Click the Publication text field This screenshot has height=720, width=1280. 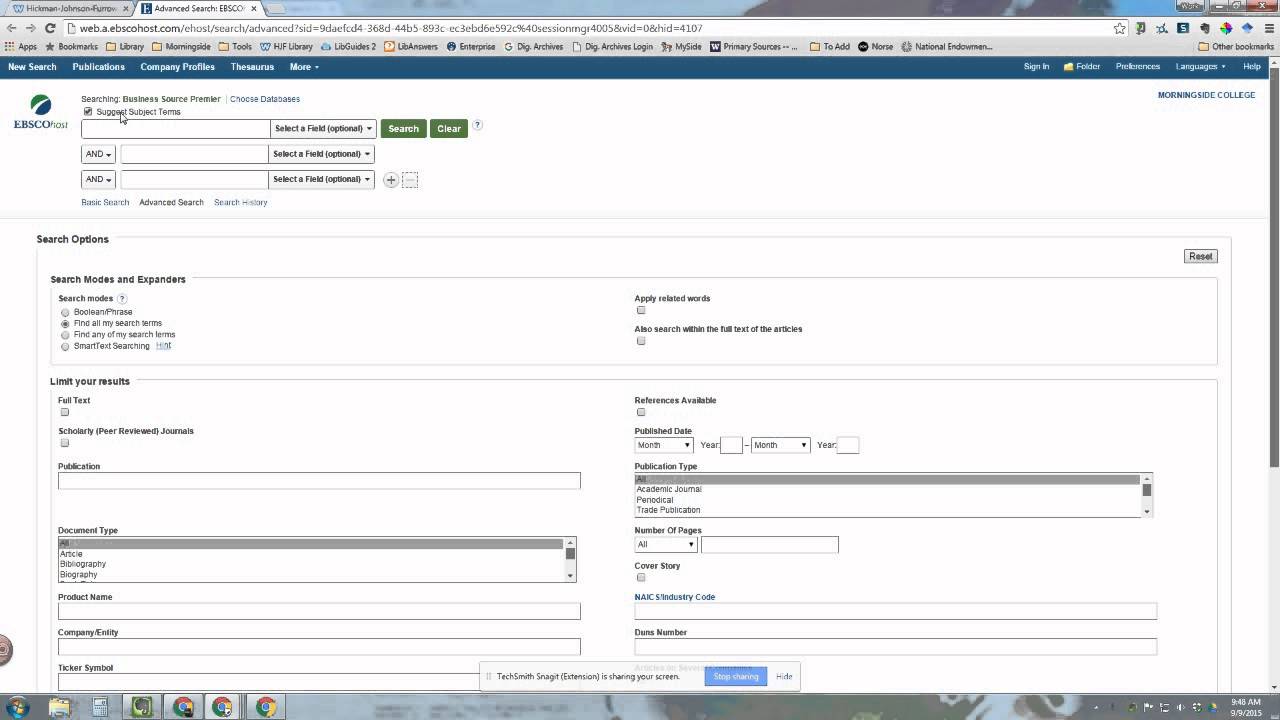pyautogui.click(x=319, y=481)
